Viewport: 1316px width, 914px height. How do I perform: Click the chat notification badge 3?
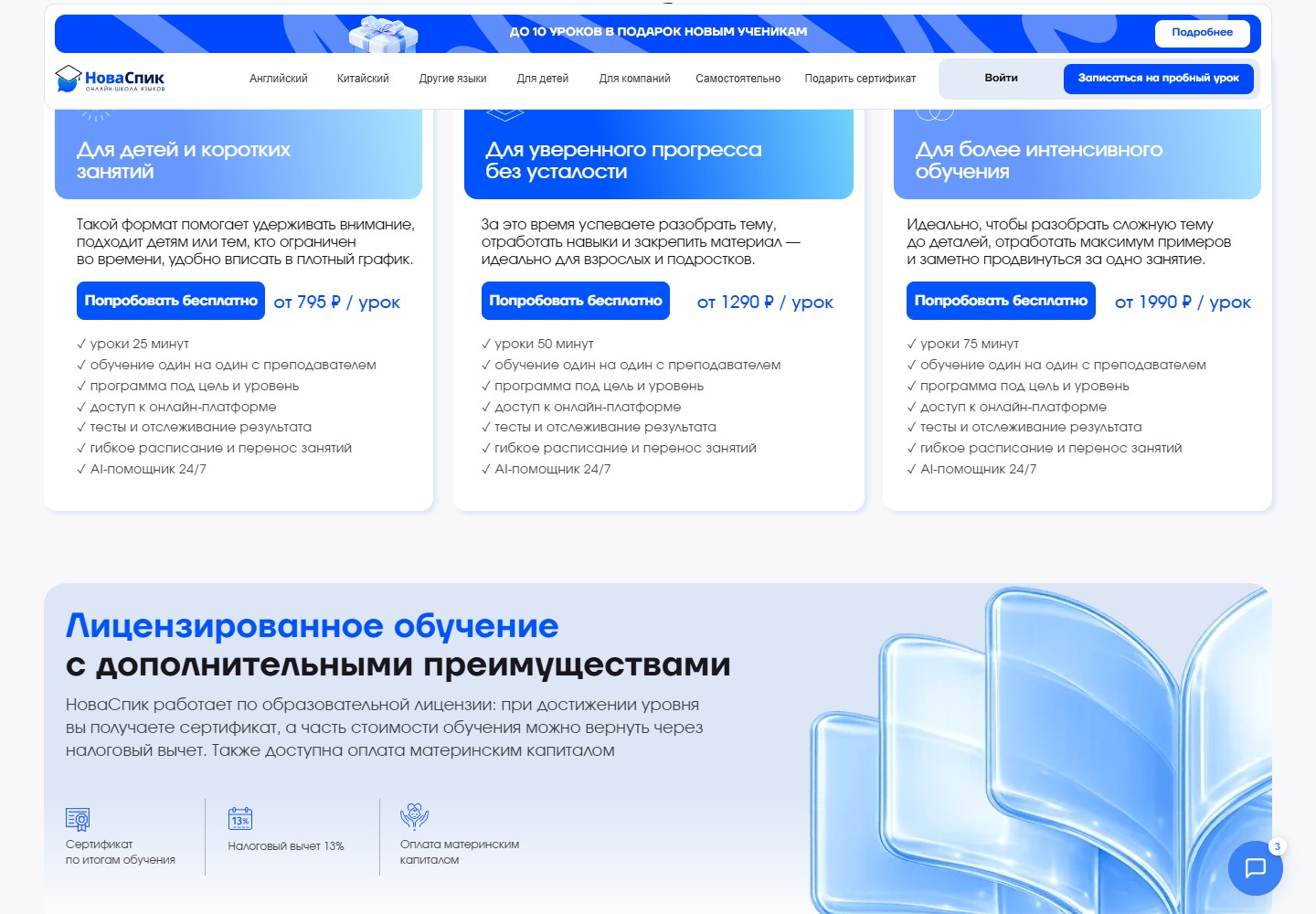coord(1278,846)
